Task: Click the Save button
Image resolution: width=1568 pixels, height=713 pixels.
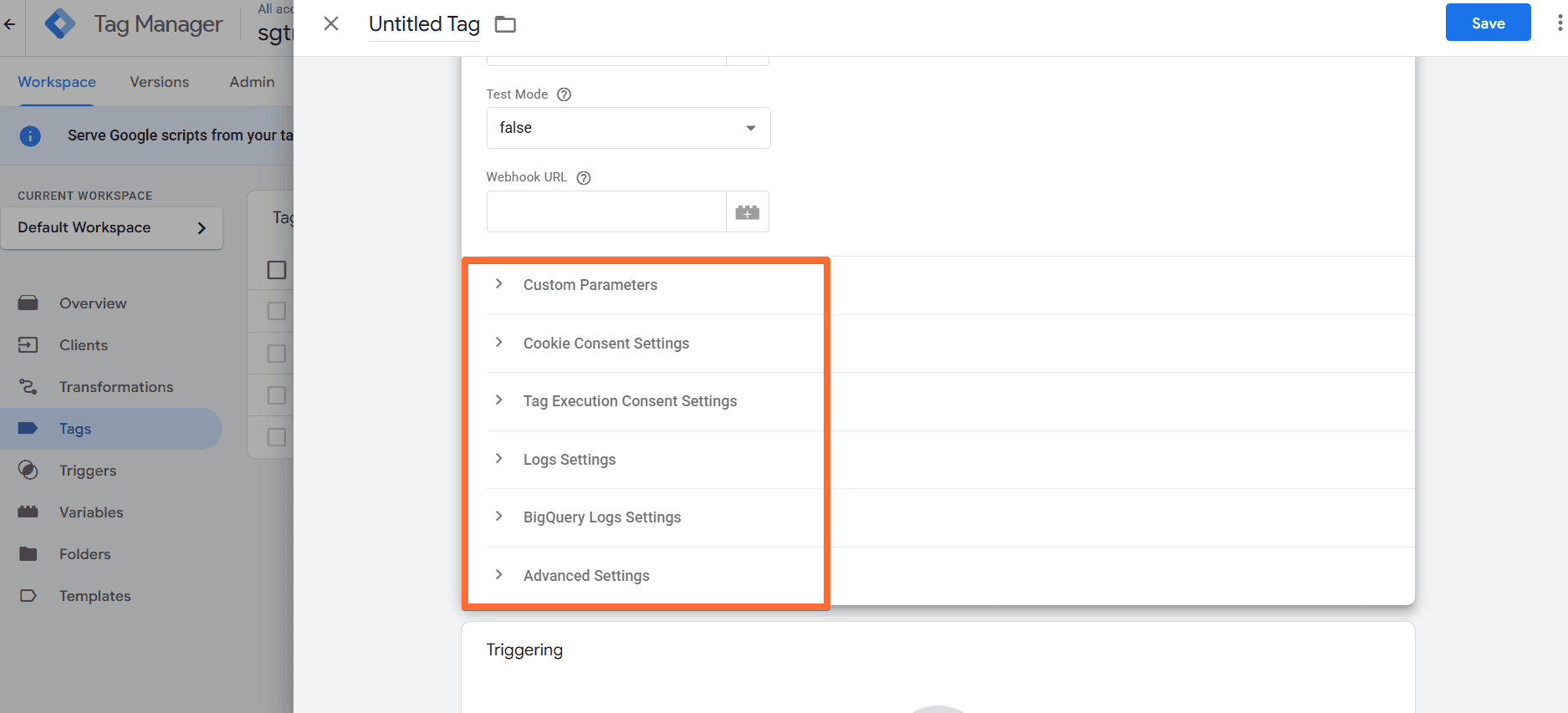Action: coord(1488,23)
